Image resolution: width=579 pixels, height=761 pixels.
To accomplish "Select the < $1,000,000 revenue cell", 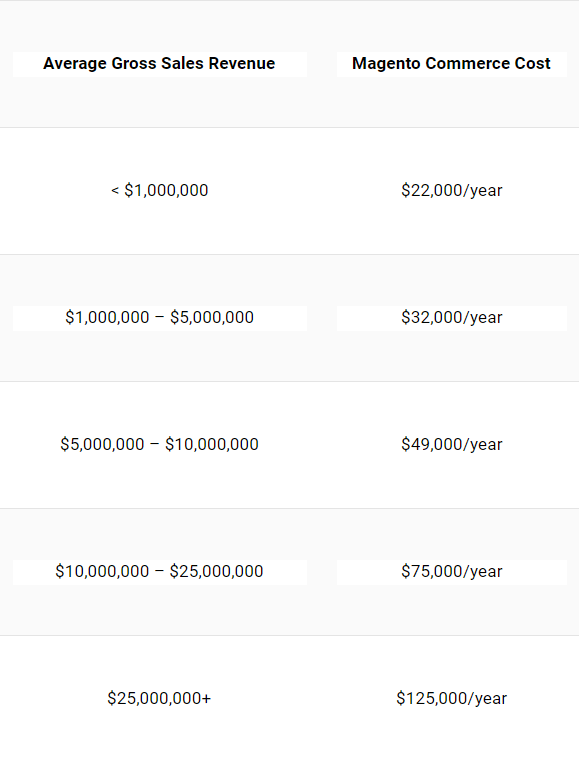I will 159,190.
